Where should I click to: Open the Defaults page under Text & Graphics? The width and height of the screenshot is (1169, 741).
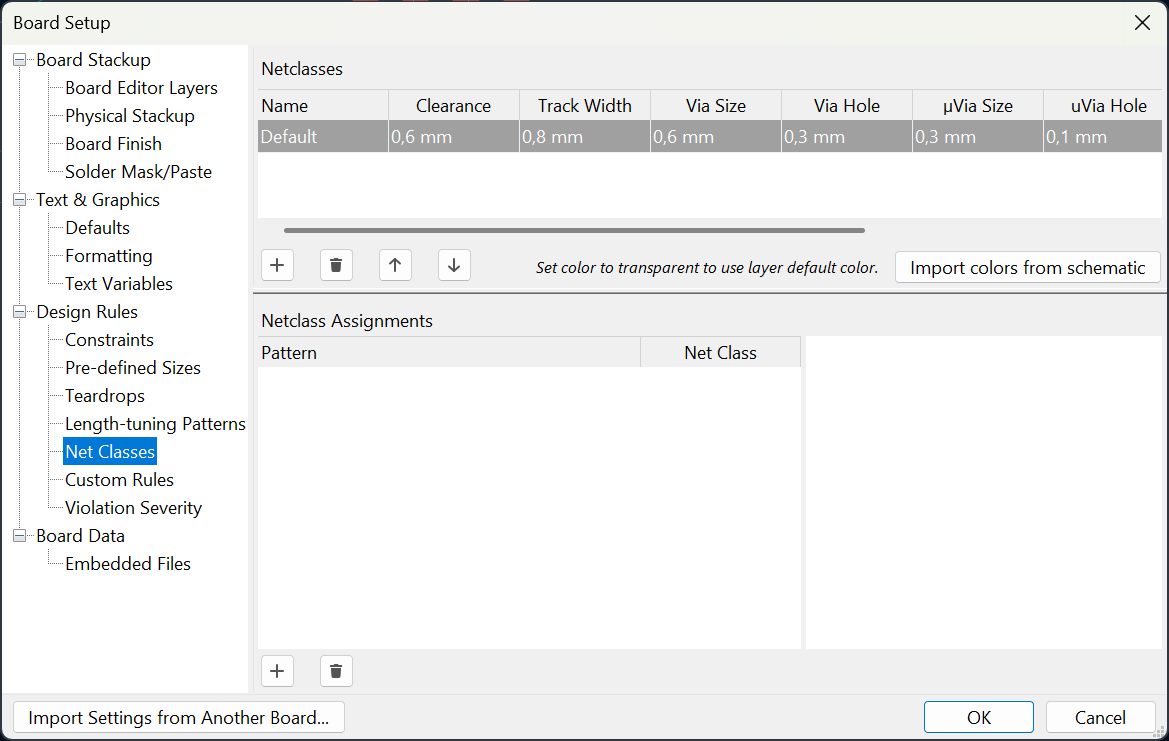[97, 228]
